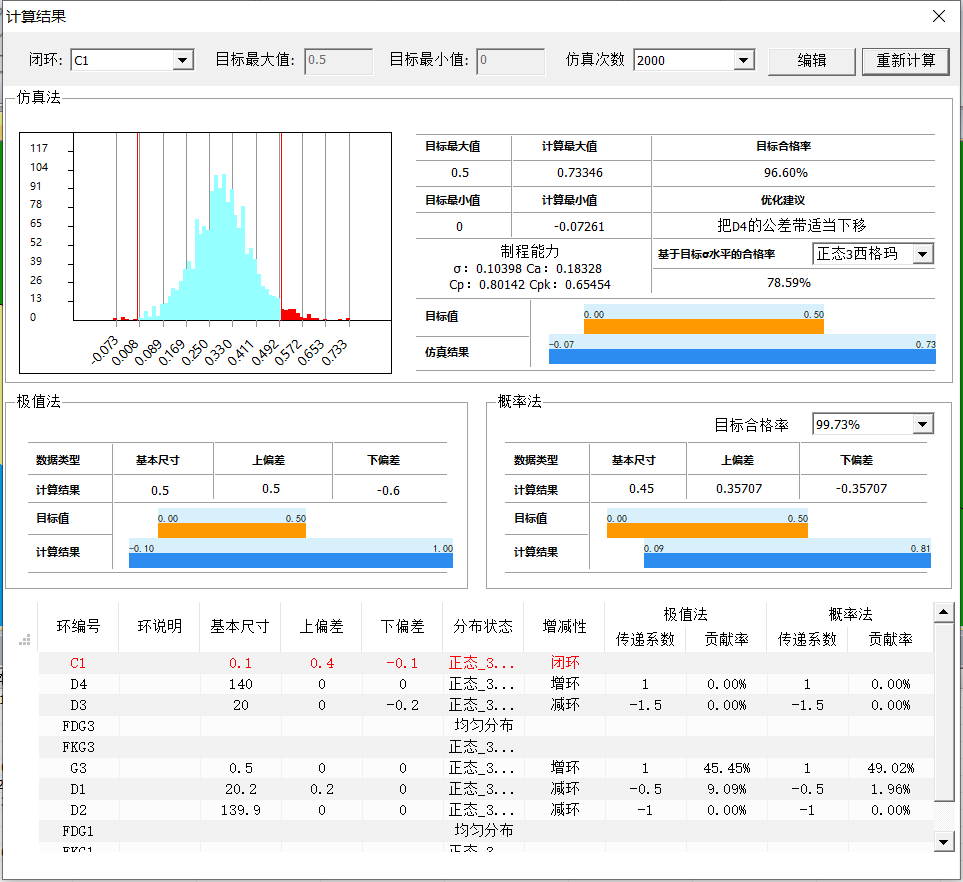Click the table grip icon left of header
Screen dimensions: 963x882
(26, 640)
